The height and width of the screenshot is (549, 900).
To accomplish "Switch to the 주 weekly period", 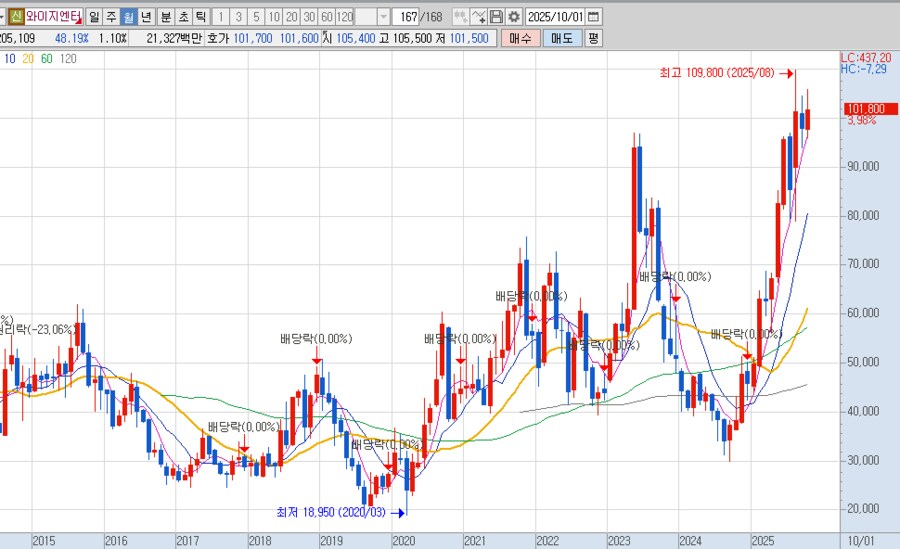I will pyautogui.click(x=111, y=17).
